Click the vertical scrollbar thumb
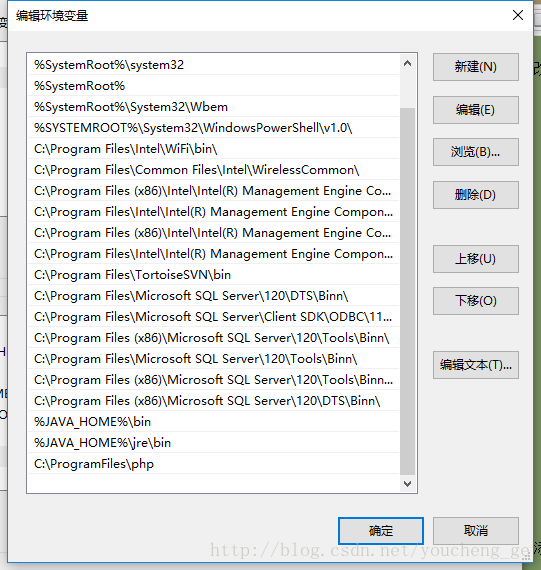 (x=408, y=291)
